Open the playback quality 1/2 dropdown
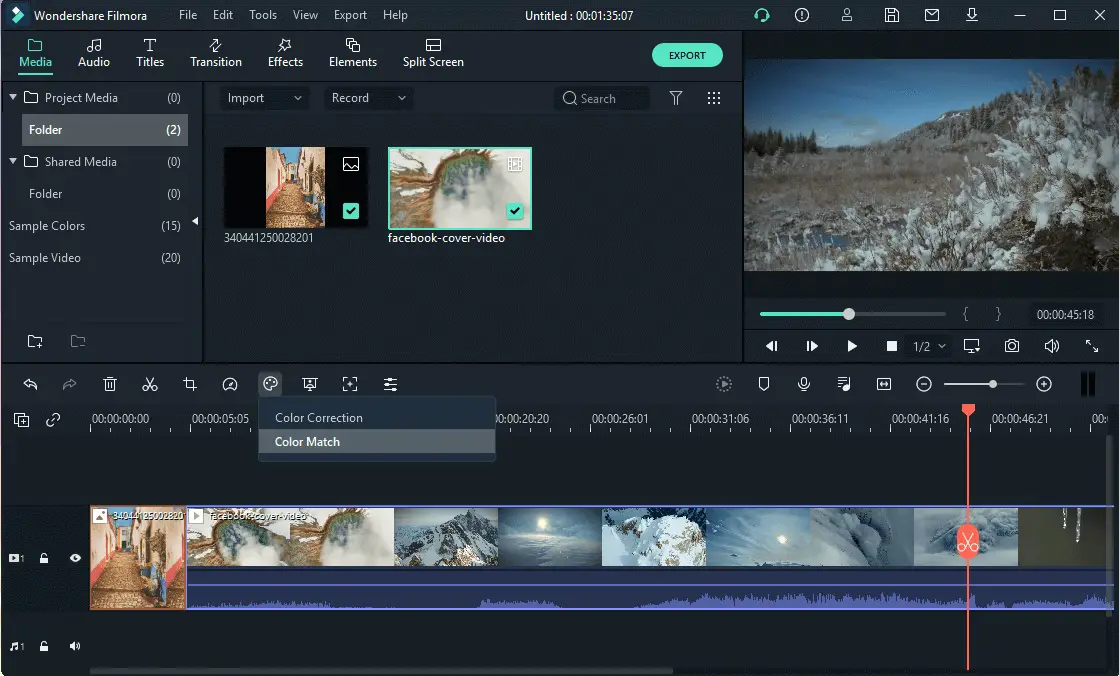Viewport: 1119px width, 676px height. (x=926, y=346)
